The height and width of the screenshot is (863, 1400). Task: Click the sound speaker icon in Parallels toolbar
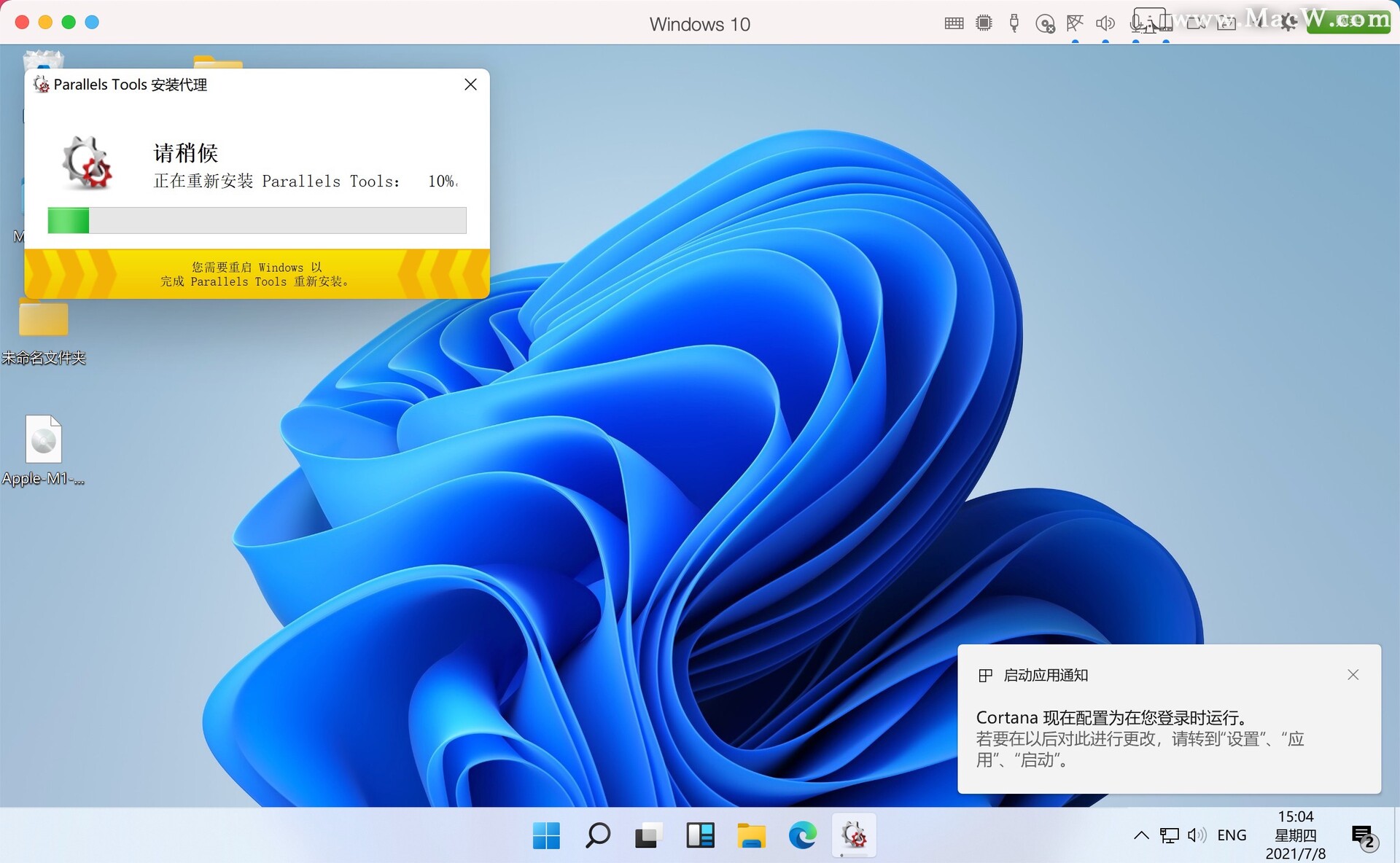tap(1105, 23)
